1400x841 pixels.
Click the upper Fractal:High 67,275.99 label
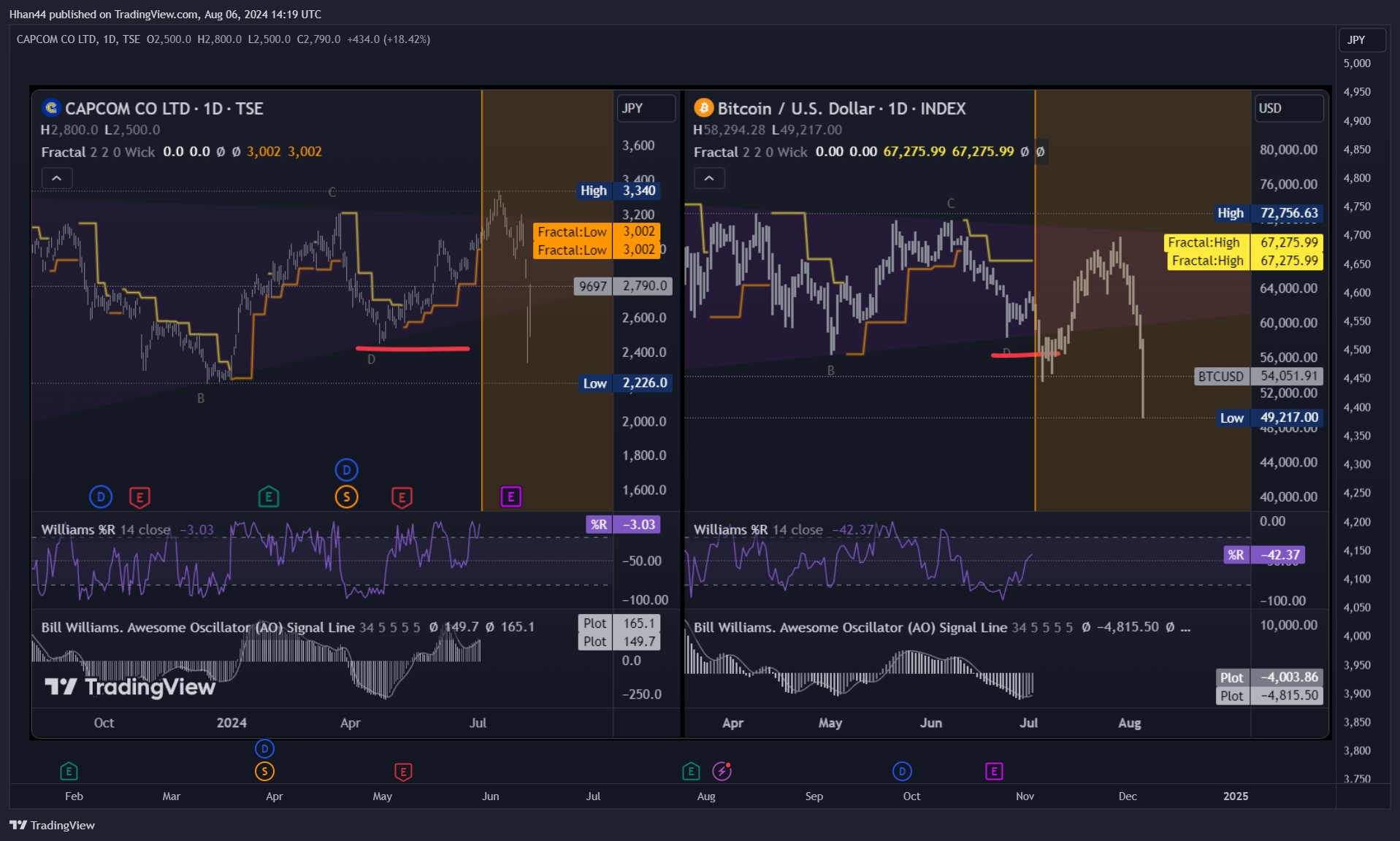1243,242
